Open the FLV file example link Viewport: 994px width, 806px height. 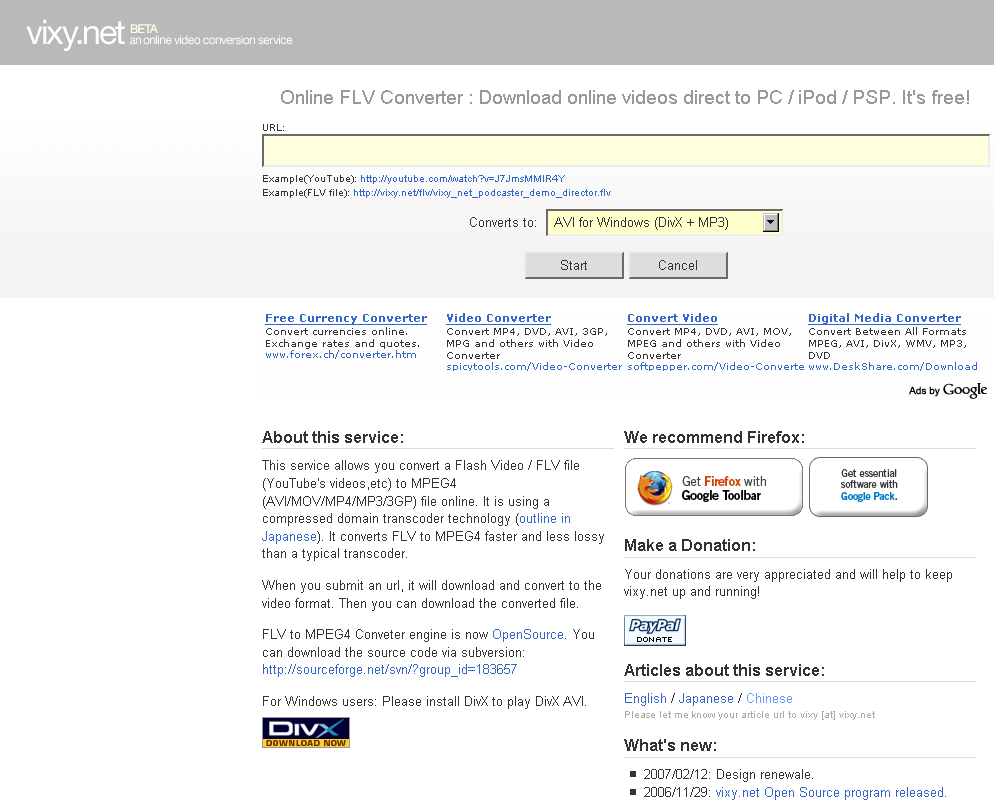[482, 193]
